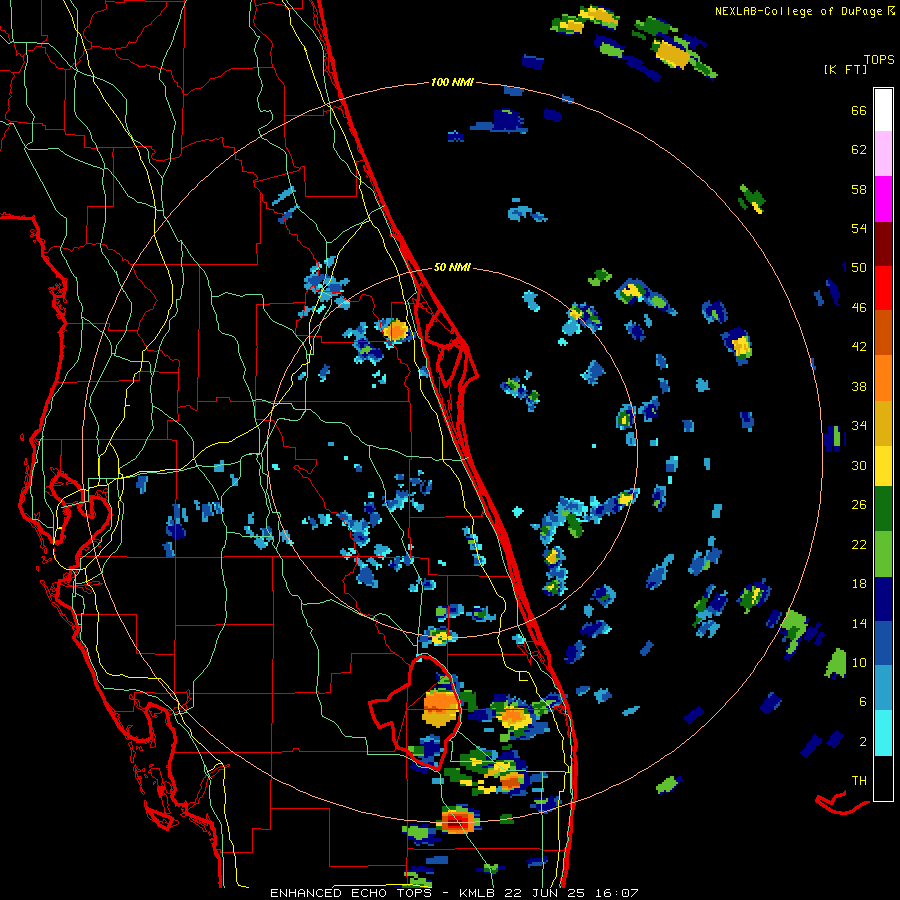
Task: Click the 18 legend value
Action: [859, 584]
